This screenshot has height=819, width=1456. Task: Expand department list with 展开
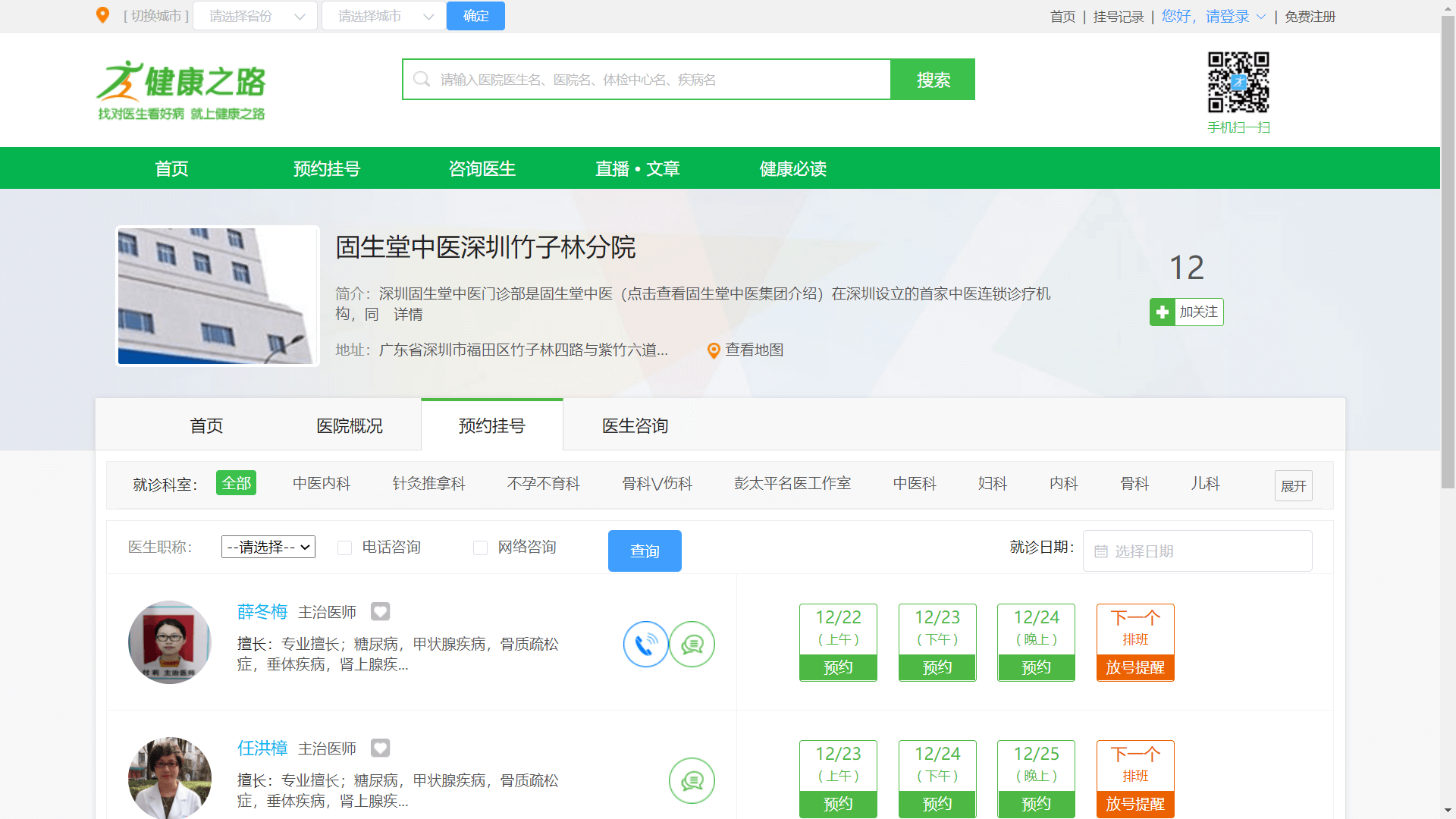tap(1293, 486)
